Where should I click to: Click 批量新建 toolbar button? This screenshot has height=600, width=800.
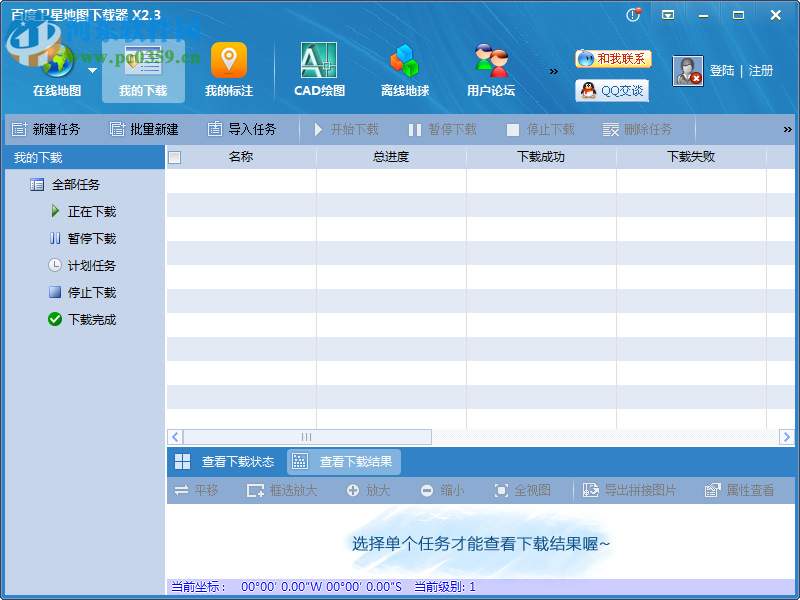(x=144, y=130)
